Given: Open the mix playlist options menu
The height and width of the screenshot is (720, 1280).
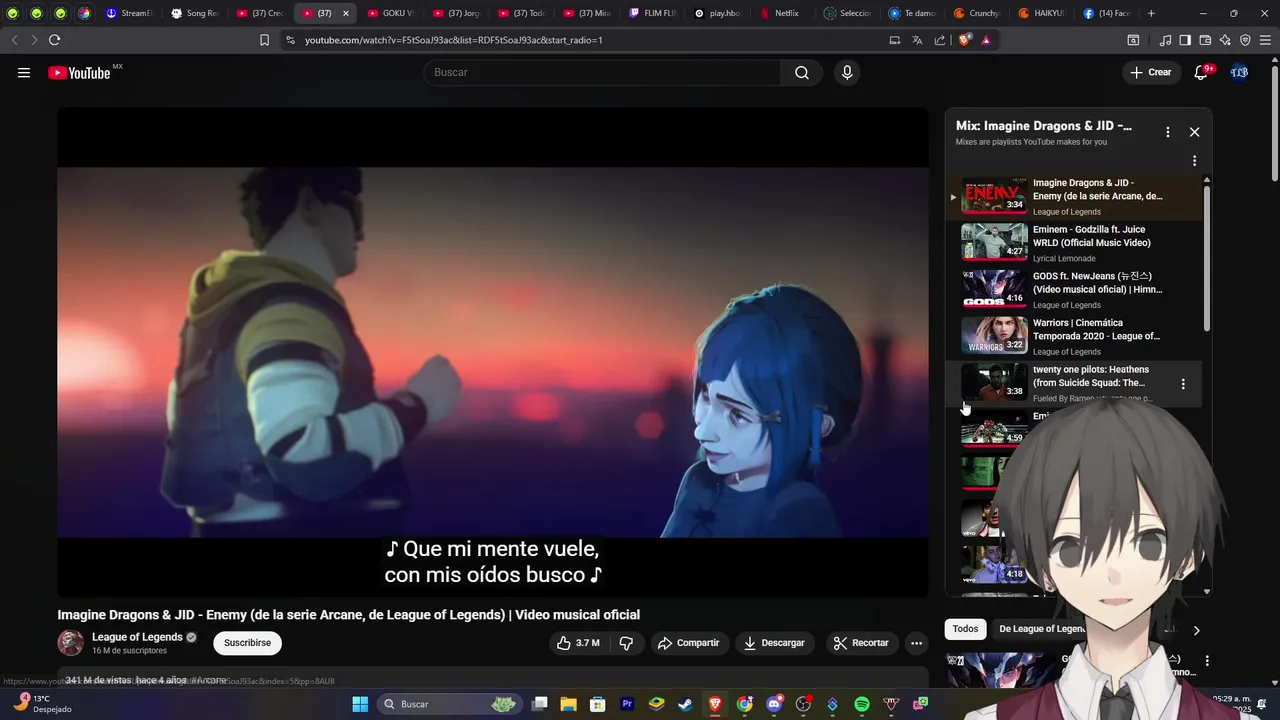Looking at the screenshot, I should [x=1167, y=132].
